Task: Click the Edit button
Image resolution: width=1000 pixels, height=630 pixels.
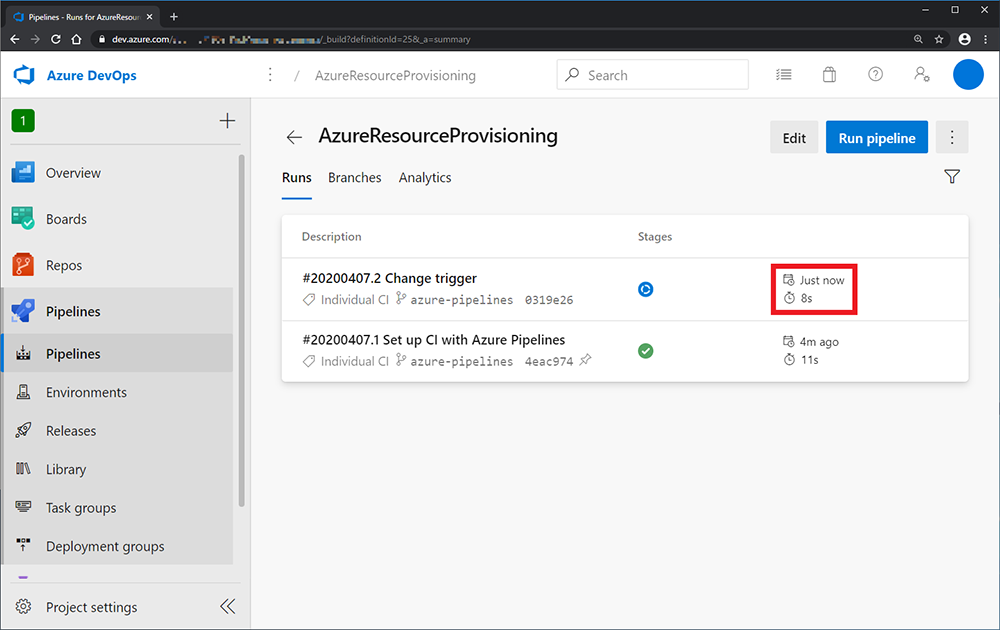Action: tap(794, 137)
